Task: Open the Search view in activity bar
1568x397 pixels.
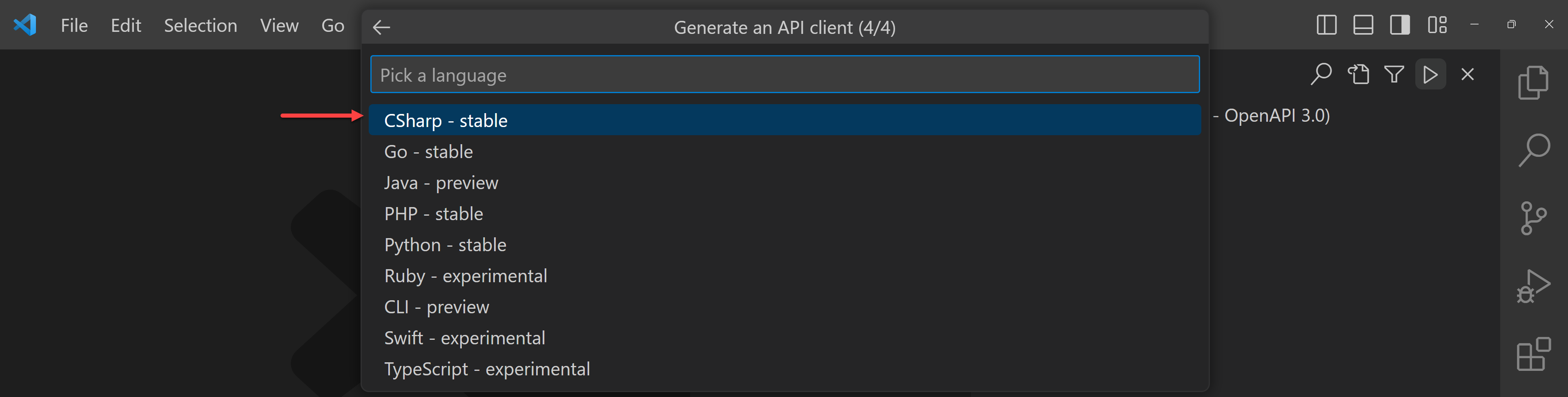Action: (x=1533, y=150)
